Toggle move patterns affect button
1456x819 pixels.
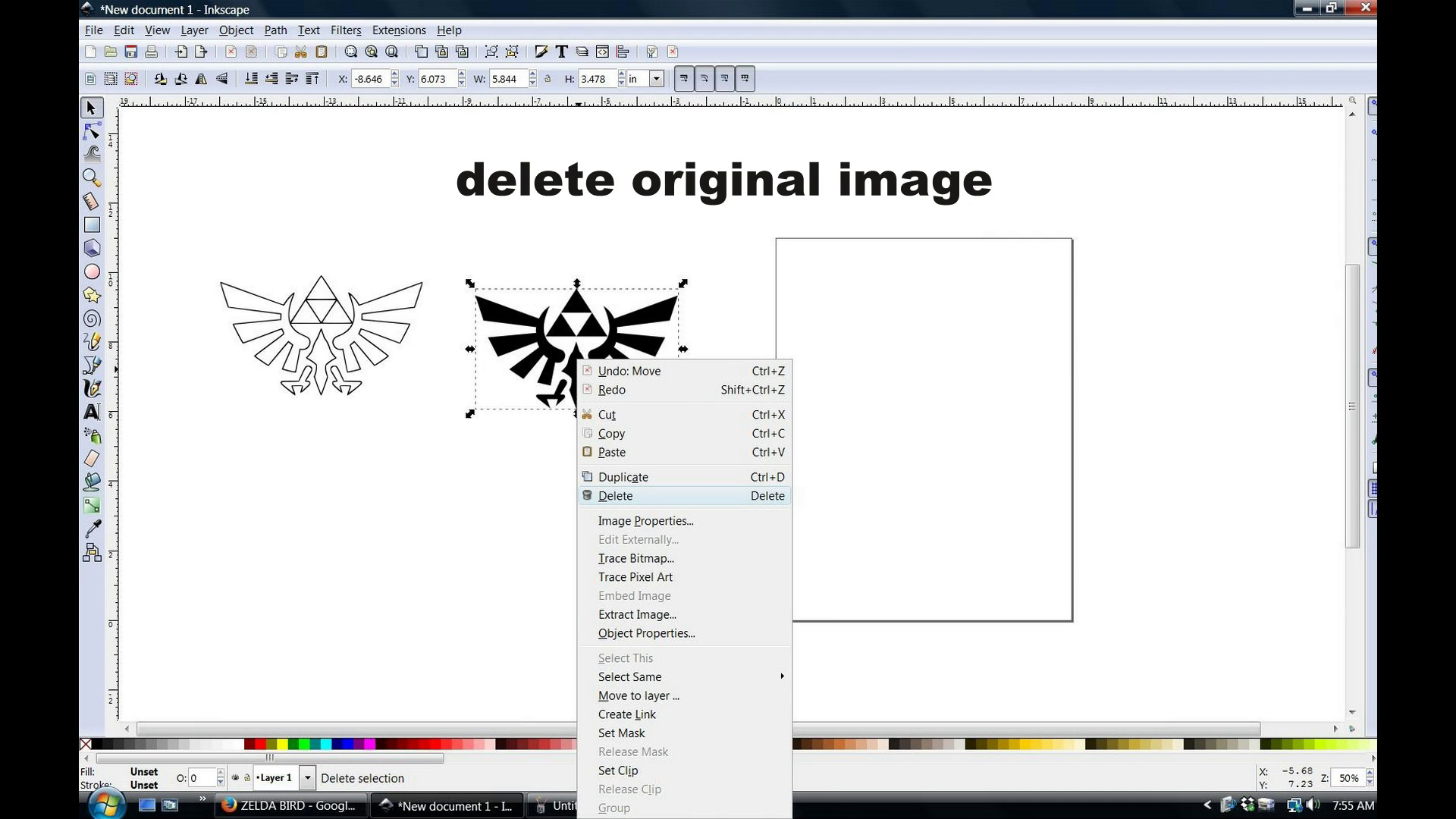745,79
